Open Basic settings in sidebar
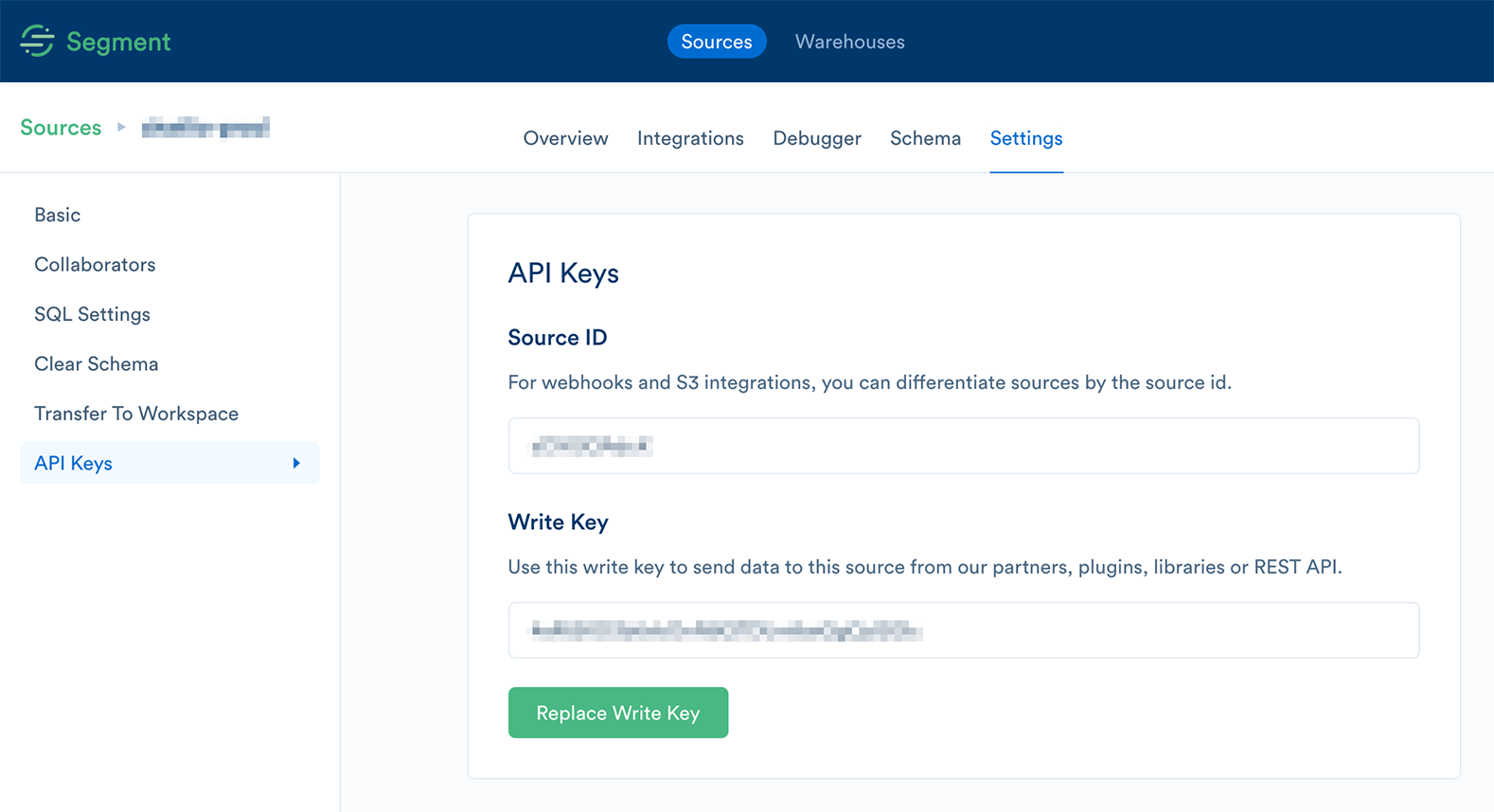1494x812 pixels. pos(58,215)
